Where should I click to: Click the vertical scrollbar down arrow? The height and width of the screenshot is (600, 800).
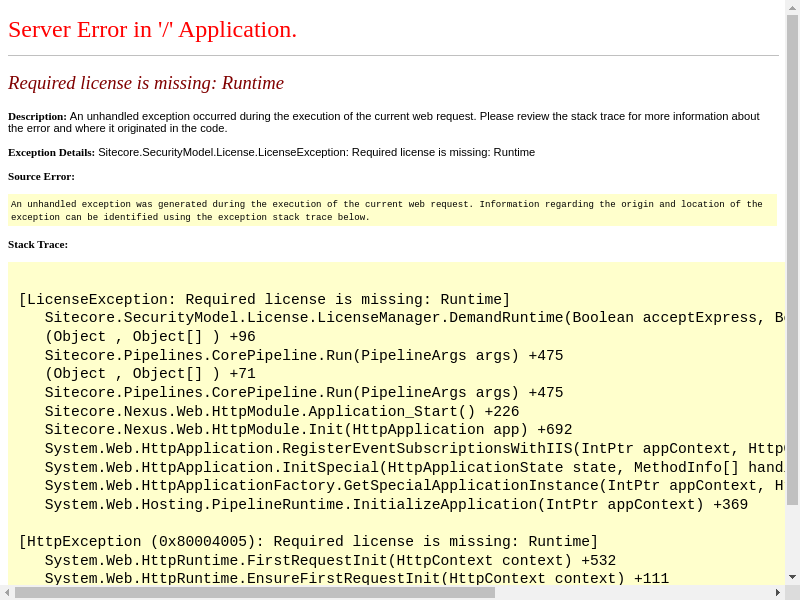click(x=792, y=577)
